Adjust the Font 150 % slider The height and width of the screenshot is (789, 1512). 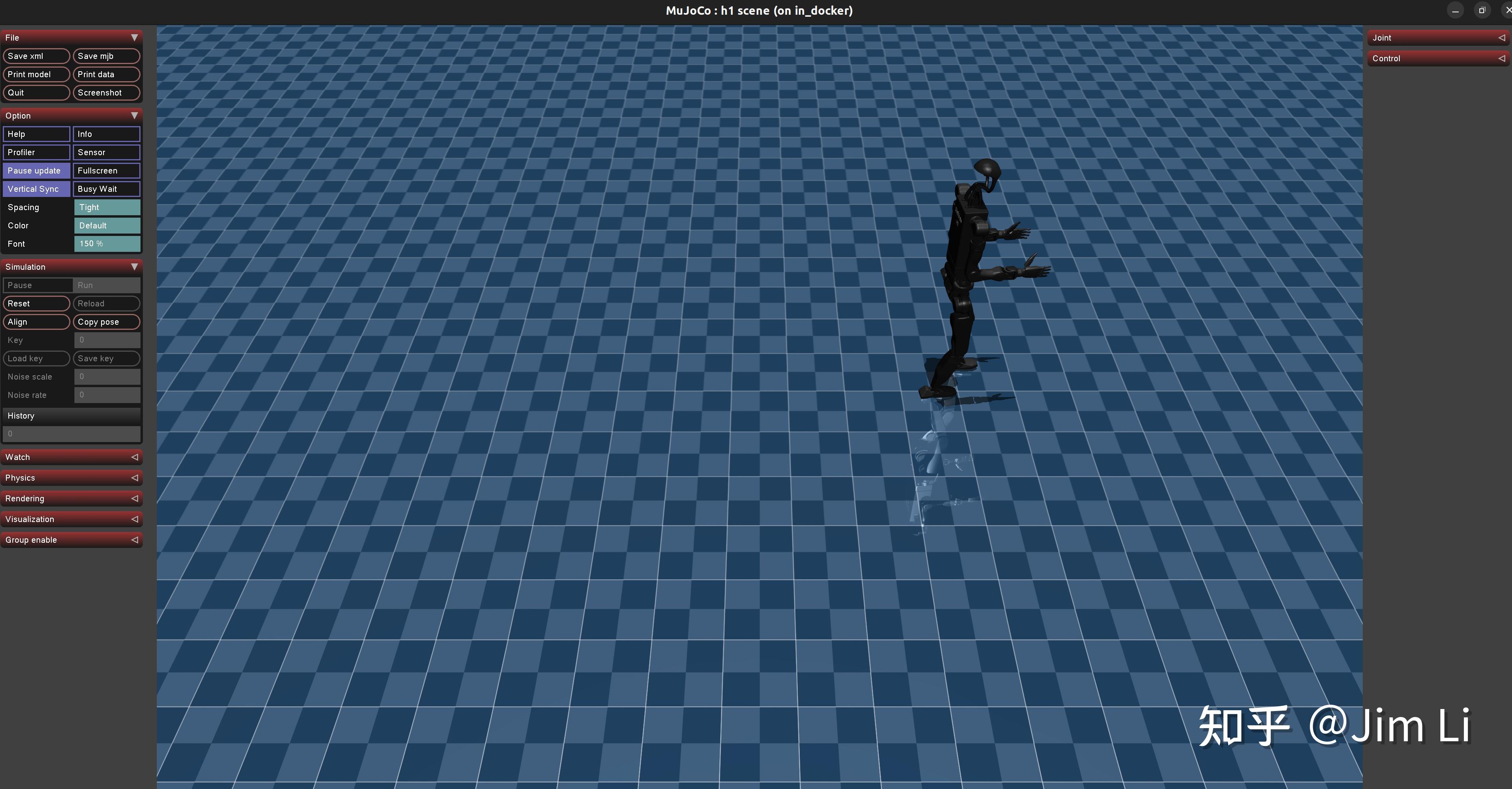tap(107, 244)
